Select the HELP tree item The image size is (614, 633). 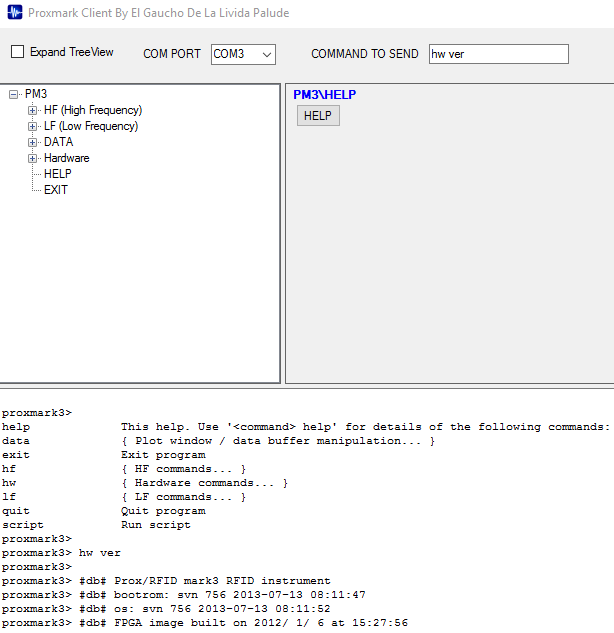tap(58, 174)
